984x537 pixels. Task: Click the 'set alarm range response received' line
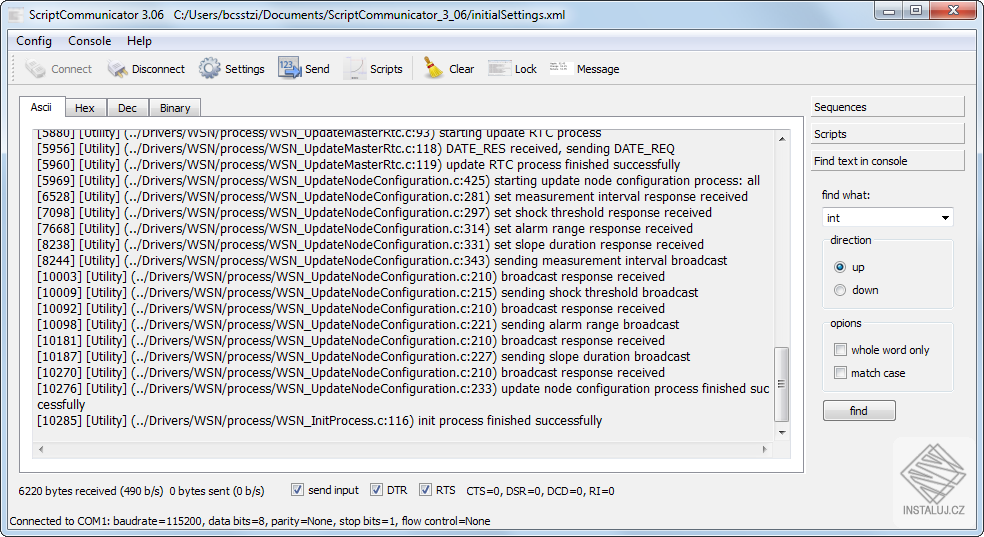point(365,228)
